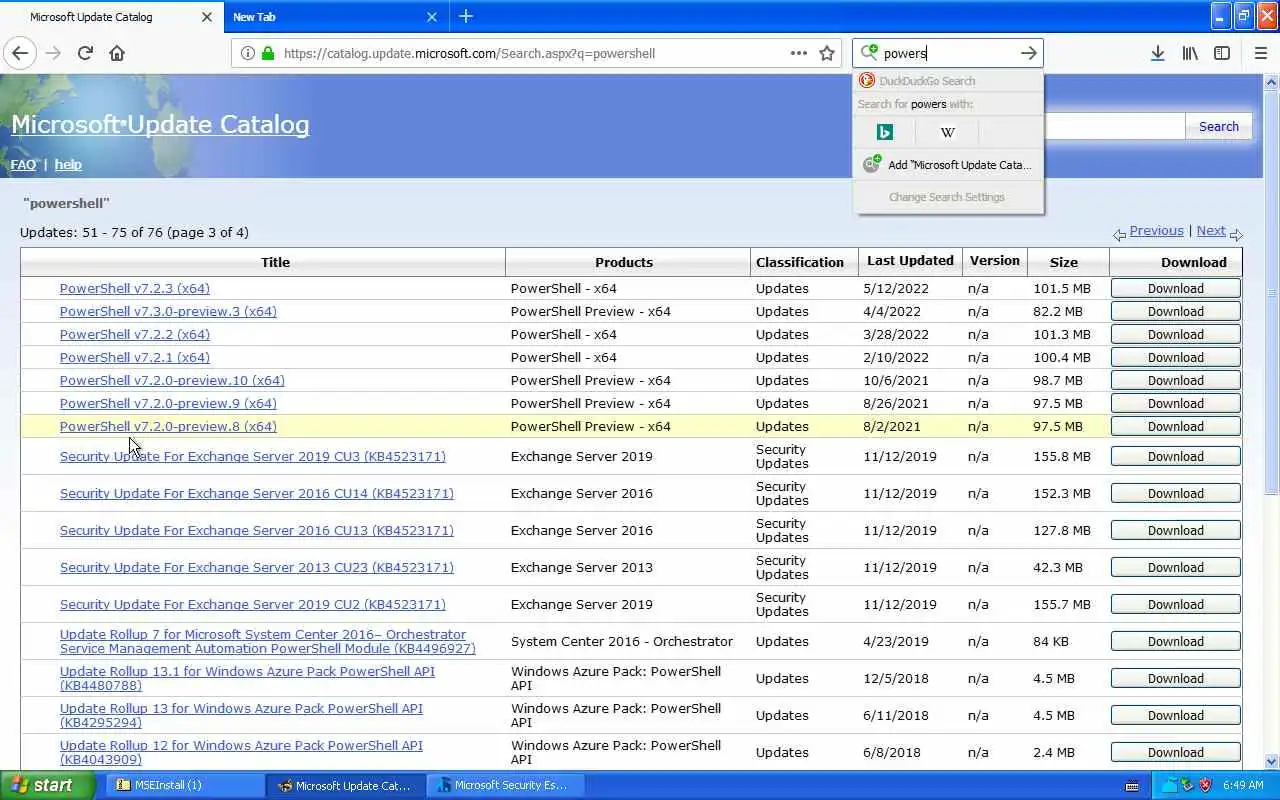
Task: Click the browser search box text
Action: (905, 54)
